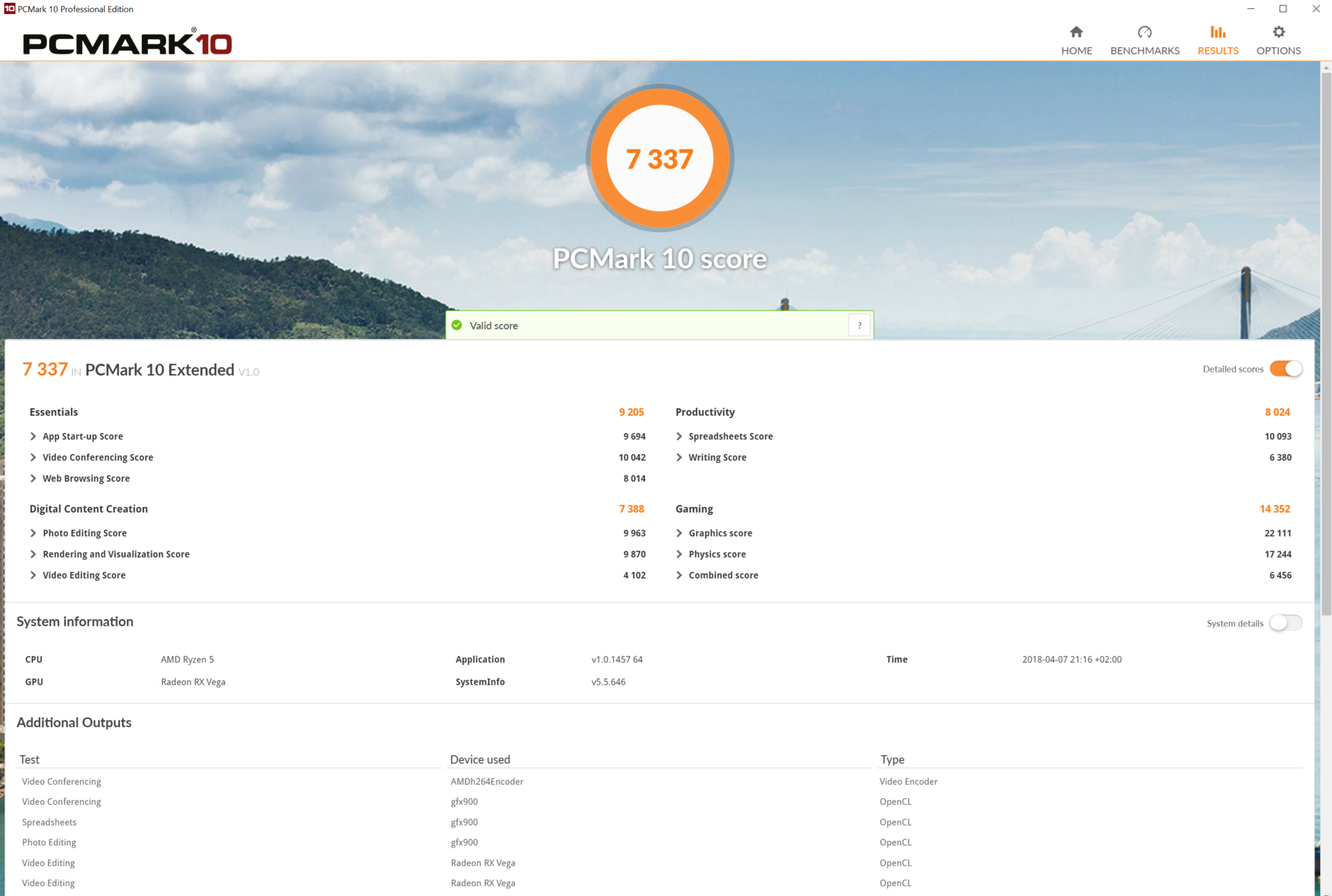Click Type column header

pyautogui.click(x=892, y=759)
